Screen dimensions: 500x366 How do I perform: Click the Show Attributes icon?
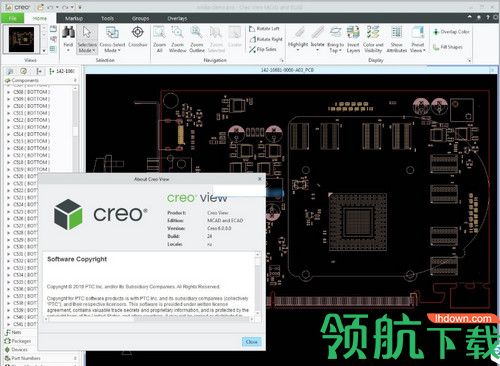click(397, 33)
